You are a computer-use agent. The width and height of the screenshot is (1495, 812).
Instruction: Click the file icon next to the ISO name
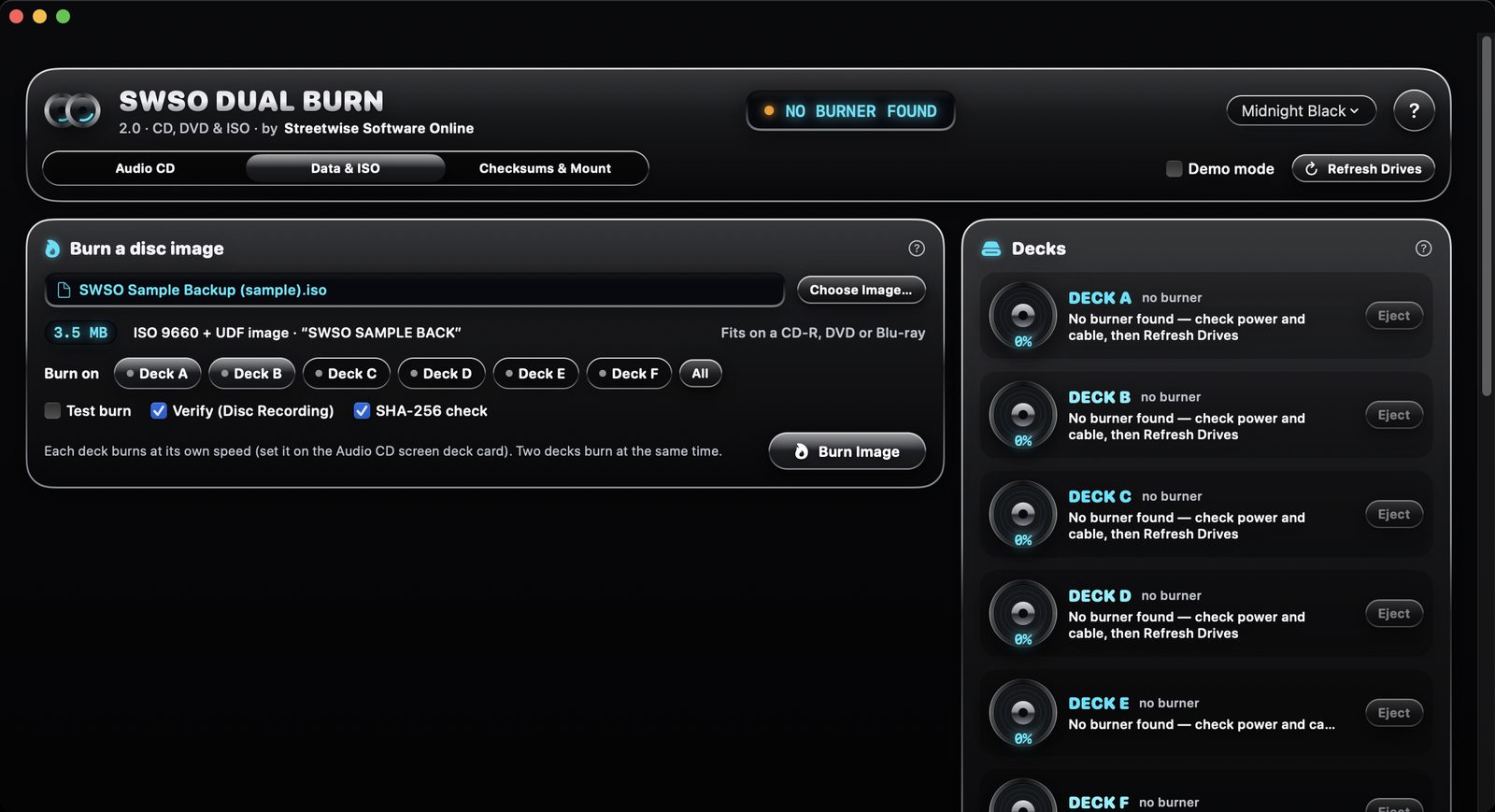coord(64,290)
